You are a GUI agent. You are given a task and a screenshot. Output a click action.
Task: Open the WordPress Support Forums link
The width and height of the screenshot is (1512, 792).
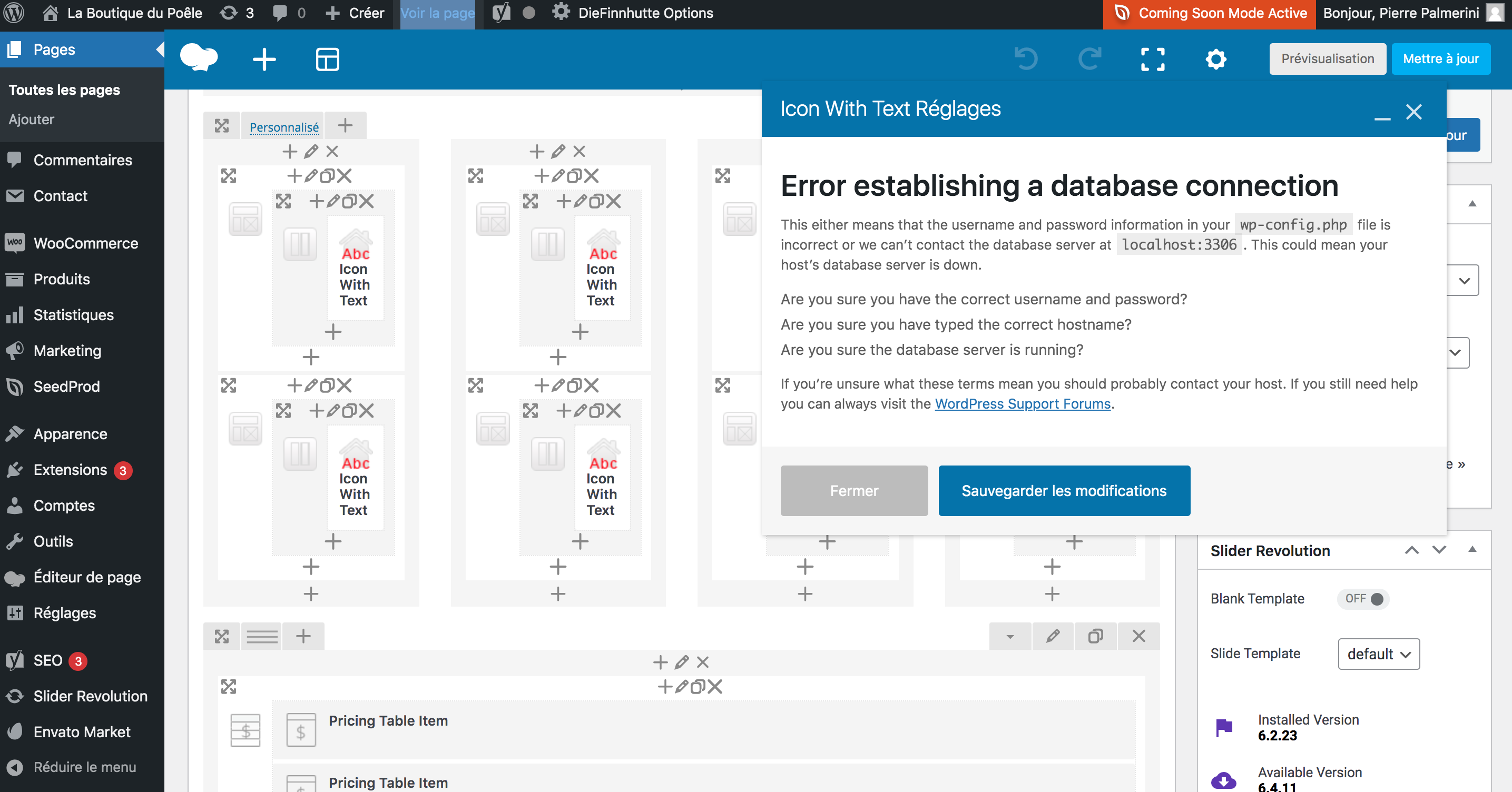1023,403
